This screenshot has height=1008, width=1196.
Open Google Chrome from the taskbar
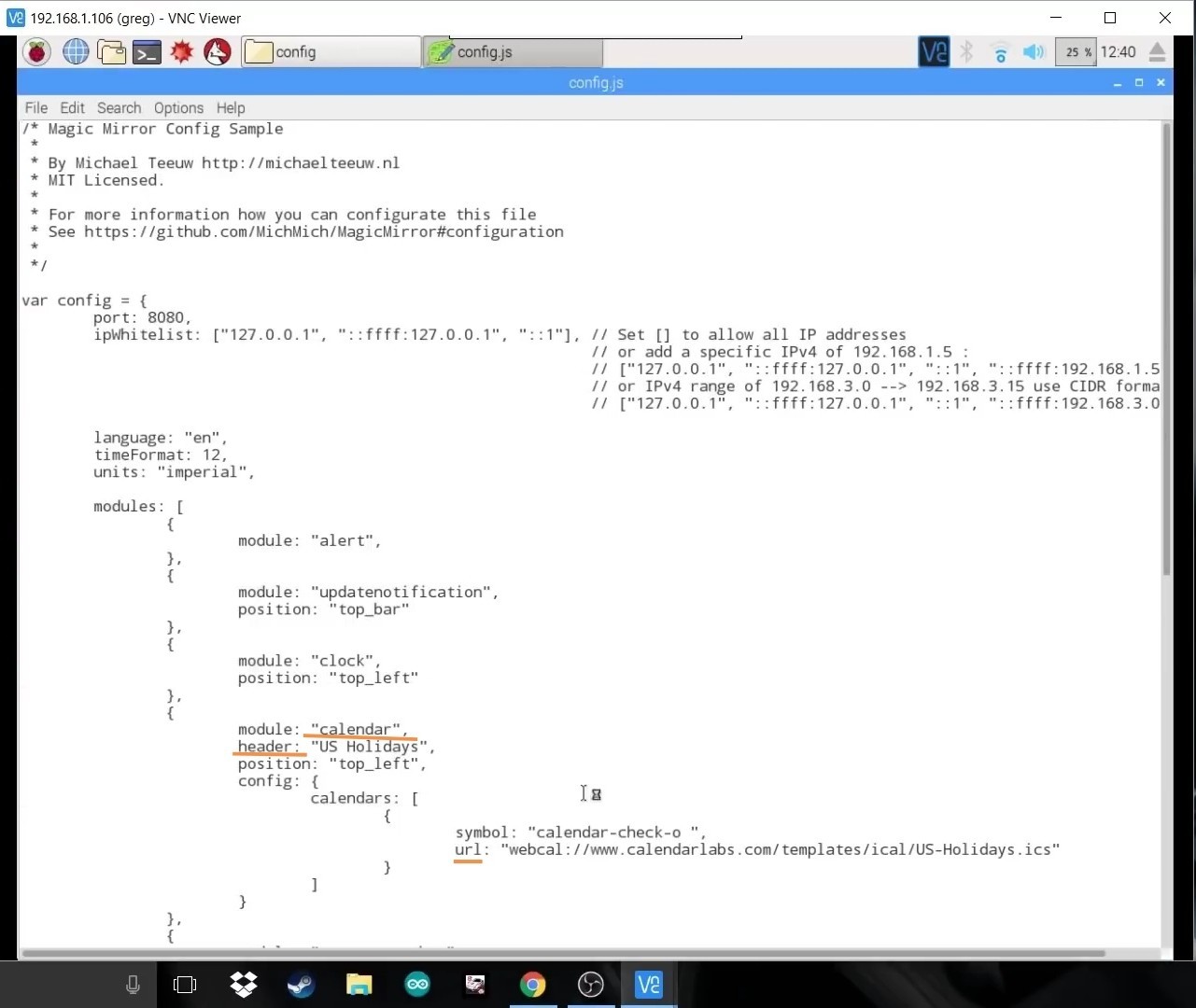tap(533, 985)
